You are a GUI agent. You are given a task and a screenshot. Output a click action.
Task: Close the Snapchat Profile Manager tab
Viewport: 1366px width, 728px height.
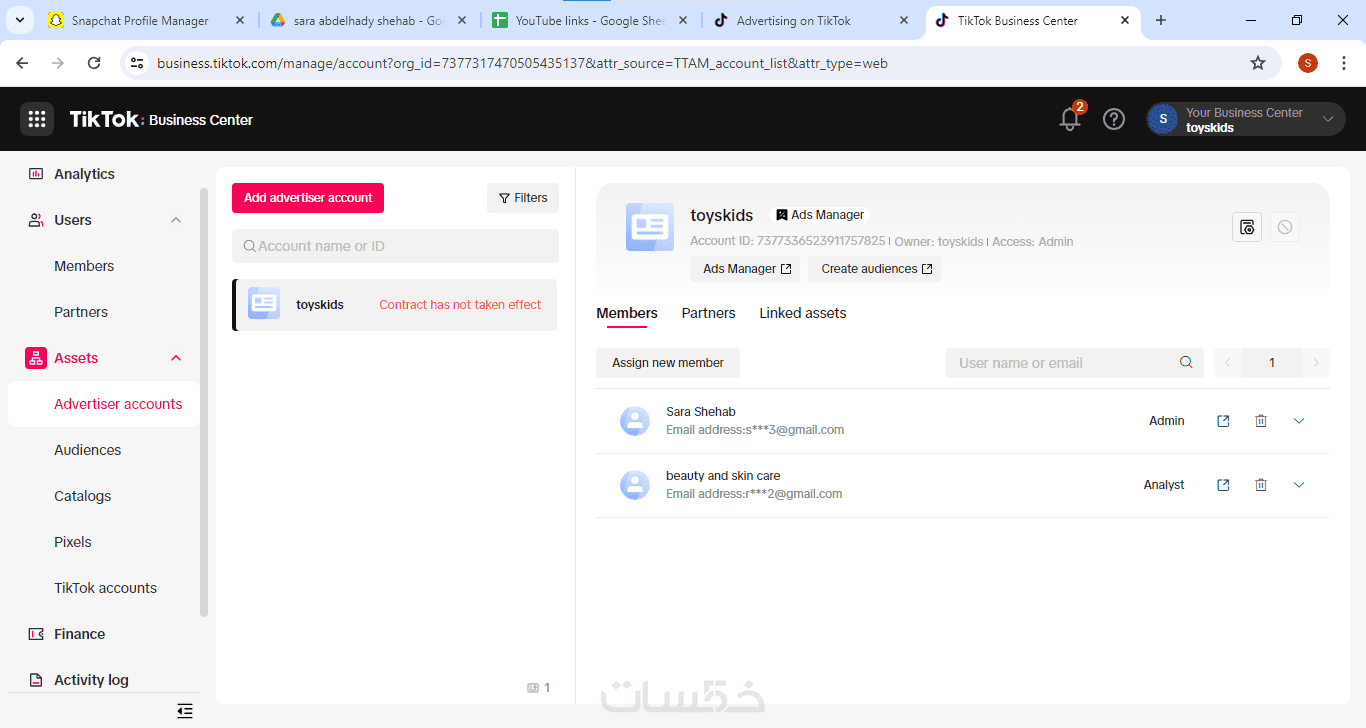[240, 20]
